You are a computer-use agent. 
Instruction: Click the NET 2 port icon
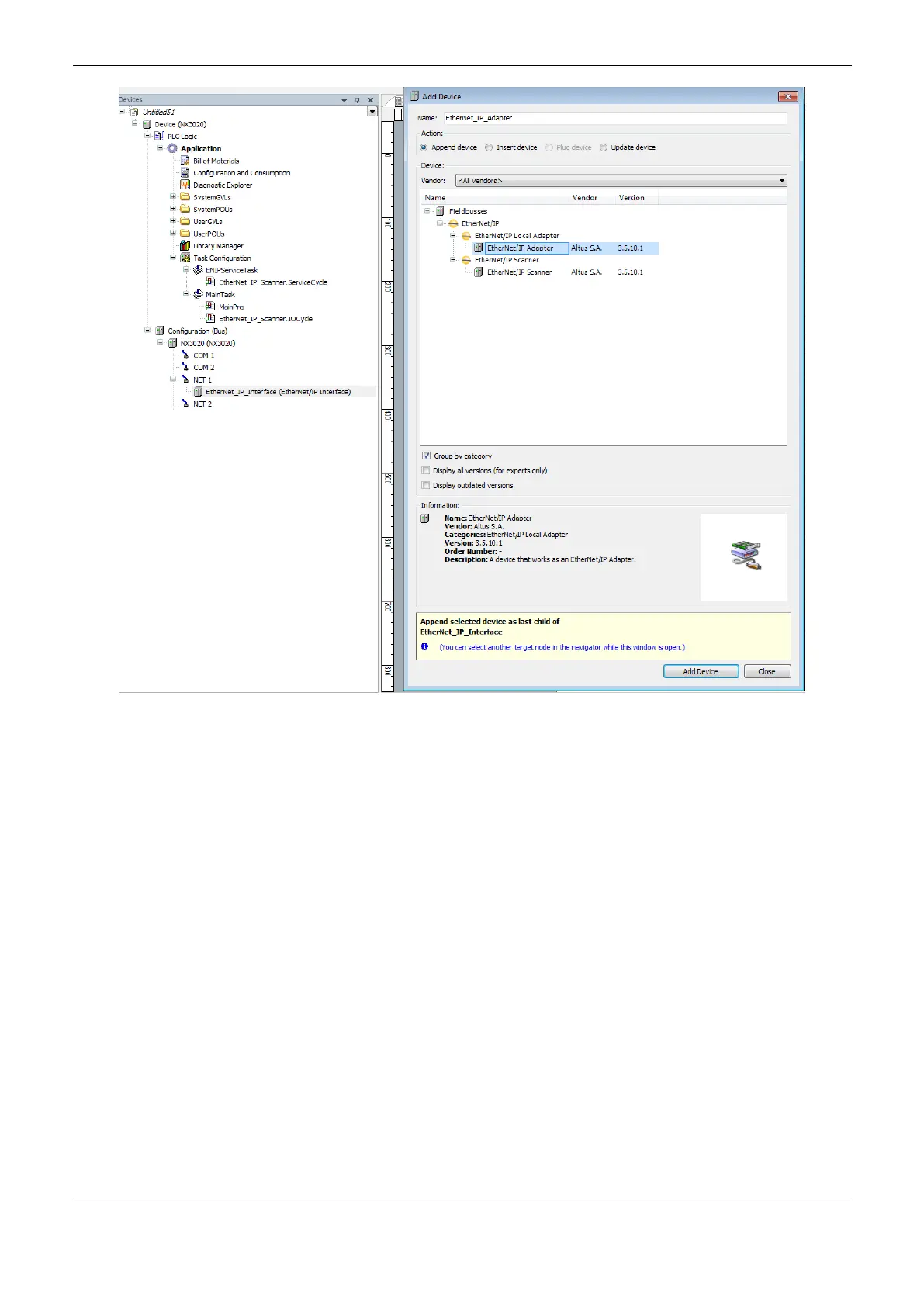(x=185, y=404)
